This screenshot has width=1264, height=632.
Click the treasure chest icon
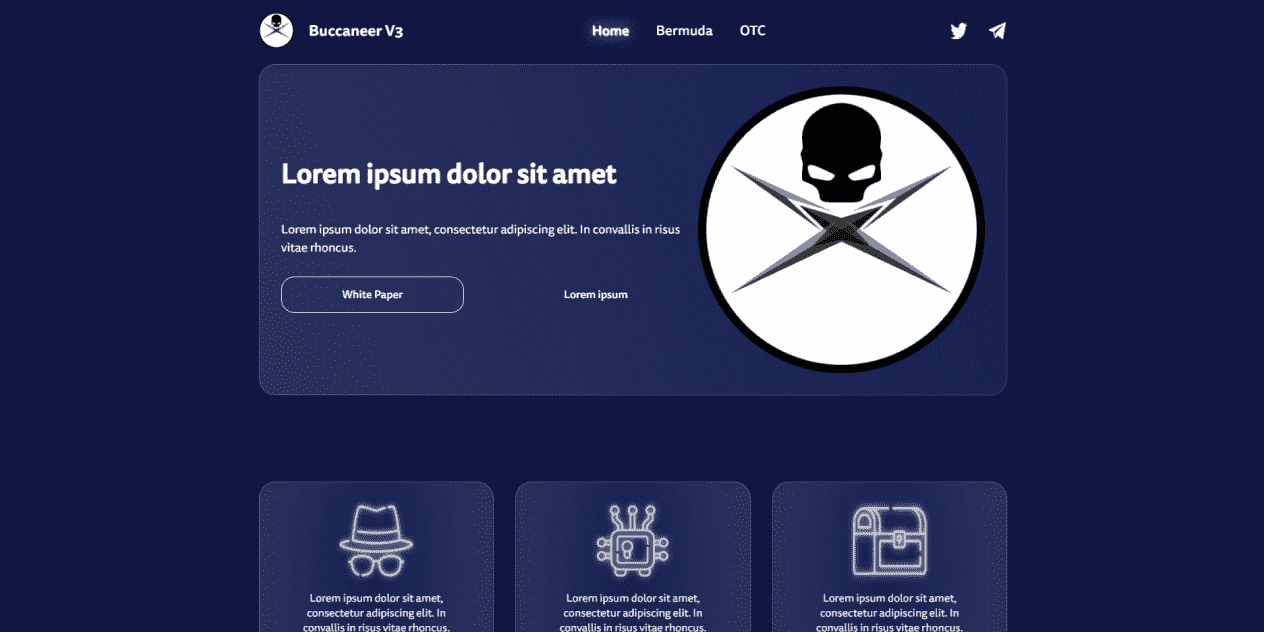click(890, 541)
